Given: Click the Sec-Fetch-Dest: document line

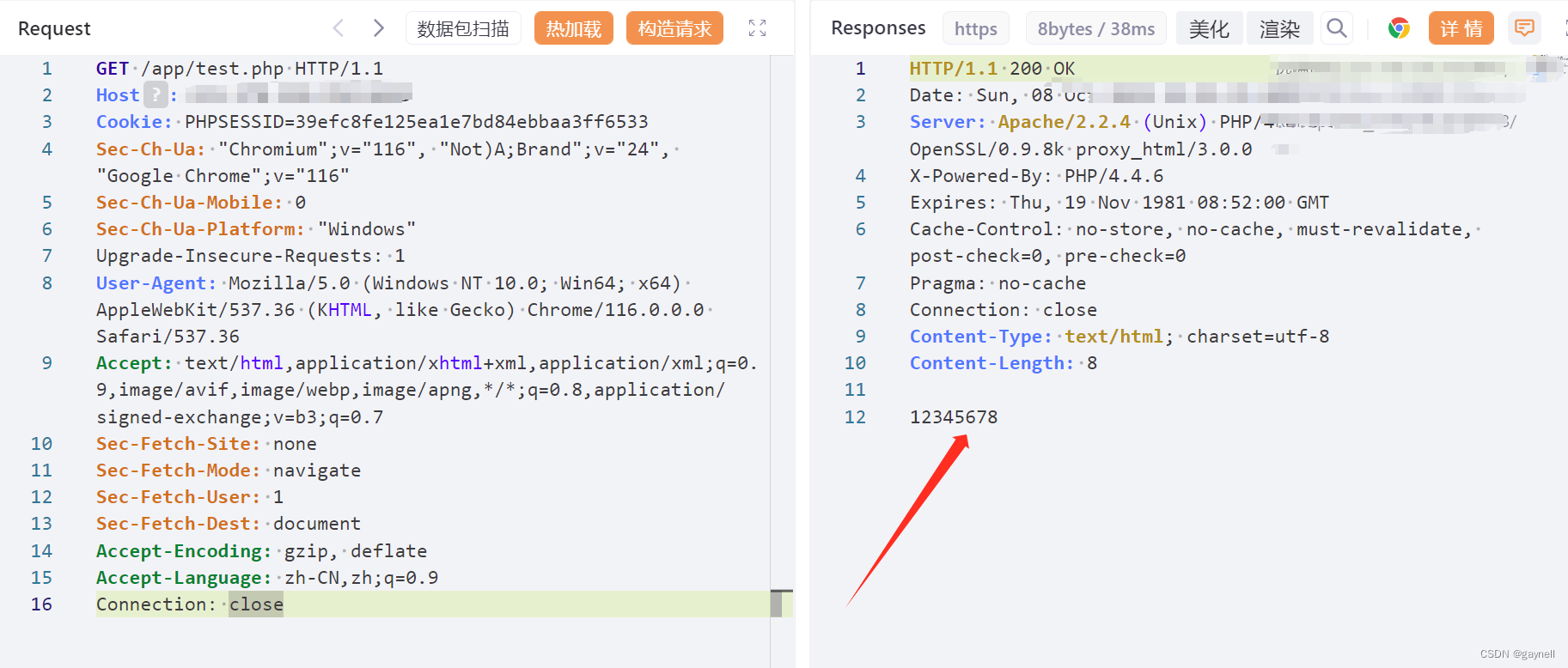Looking at the screenshot, I should 229,523.
